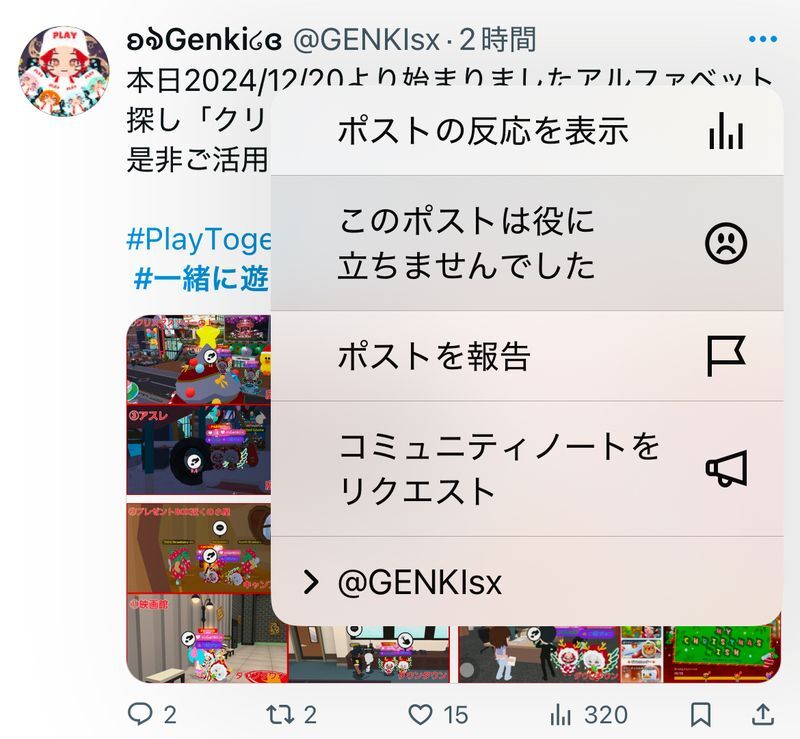Toggle the bookmark icon
The image size is (800, 739).
point(701,715)
